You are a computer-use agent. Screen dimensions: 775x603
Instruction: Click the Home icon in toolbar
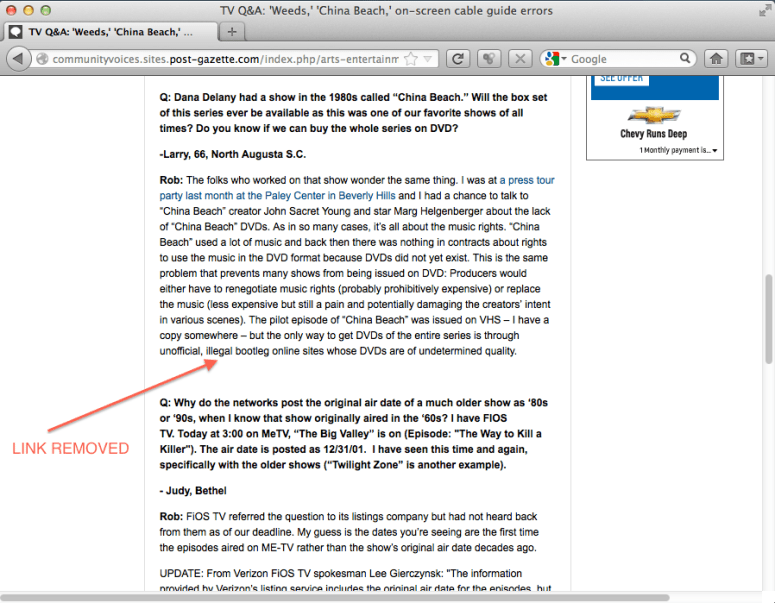(x=716, y=59)
